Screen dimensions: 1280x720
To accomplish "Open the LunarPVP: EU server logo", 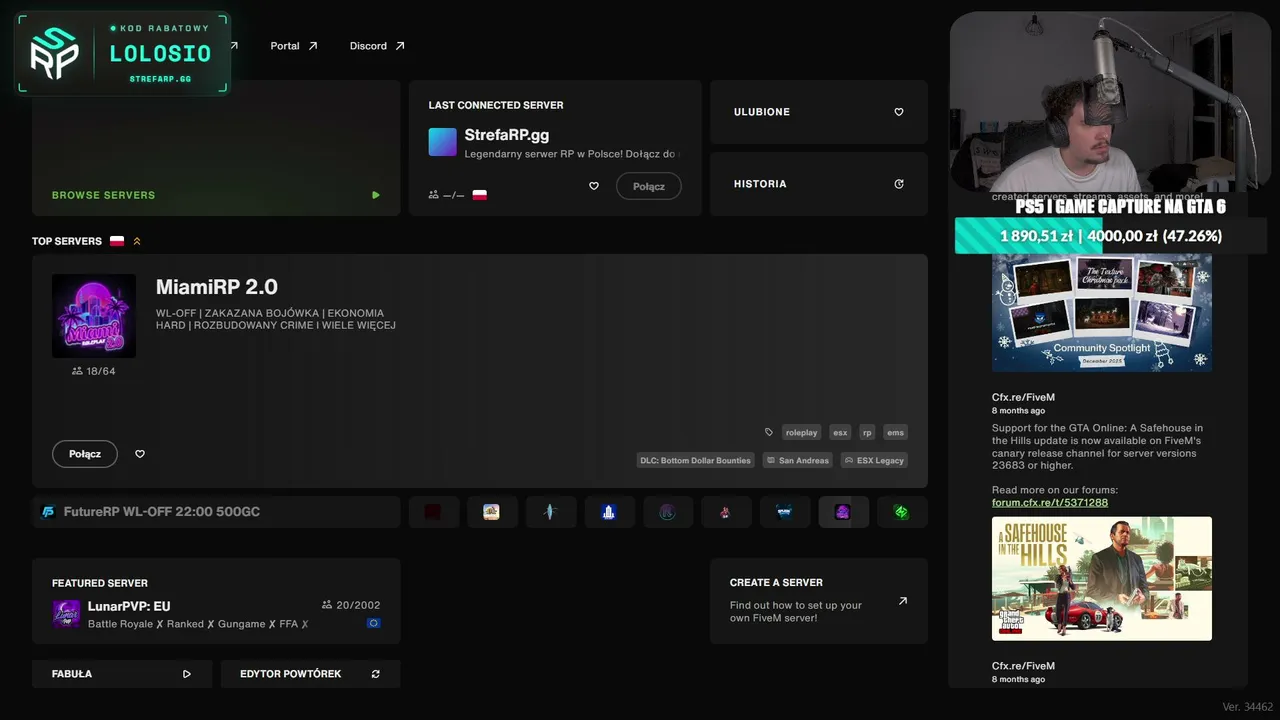I will pos(66,614).
